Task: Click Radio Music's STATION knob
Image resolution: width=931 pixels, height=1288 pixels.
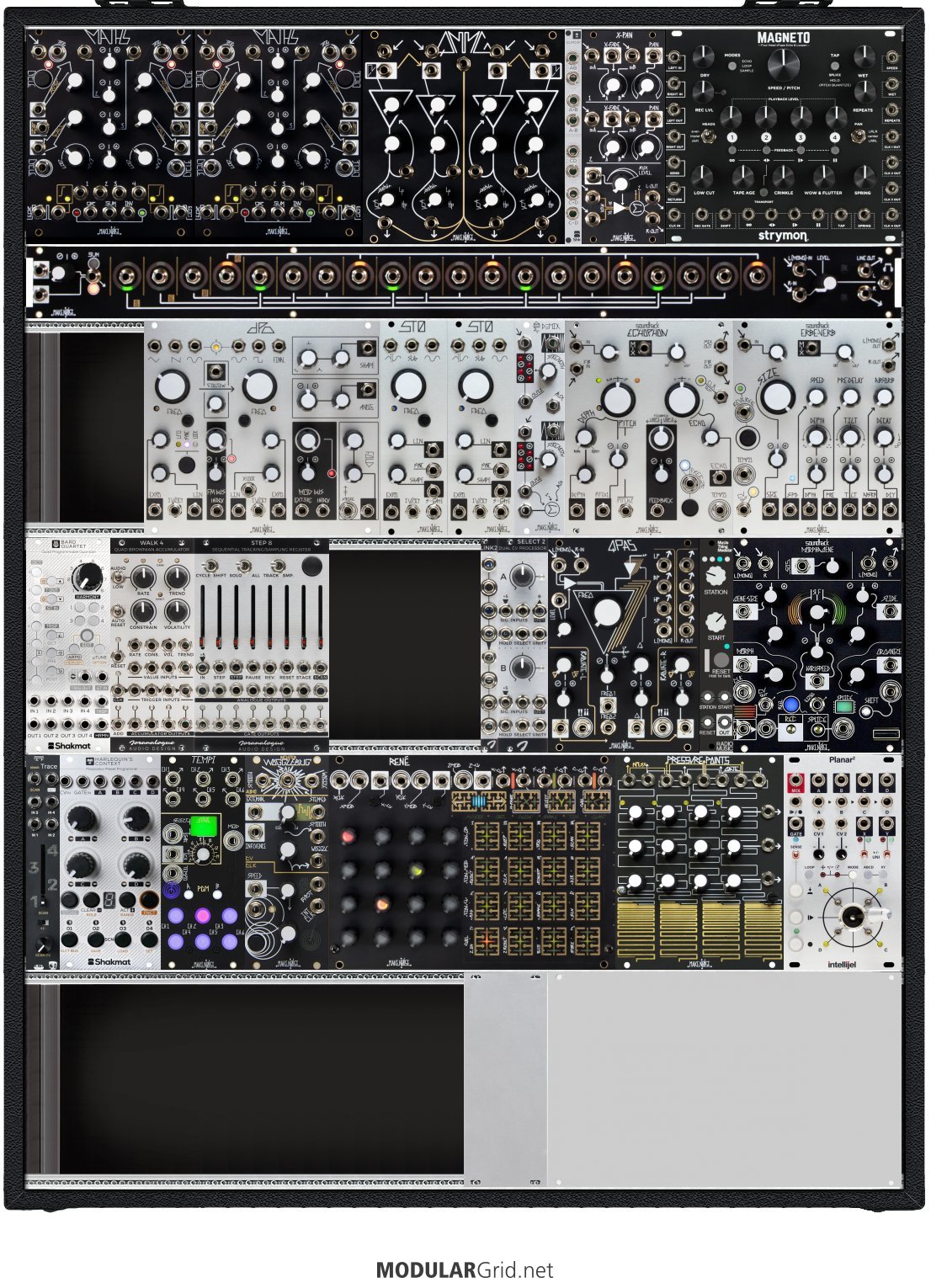Action: [716, 577]
